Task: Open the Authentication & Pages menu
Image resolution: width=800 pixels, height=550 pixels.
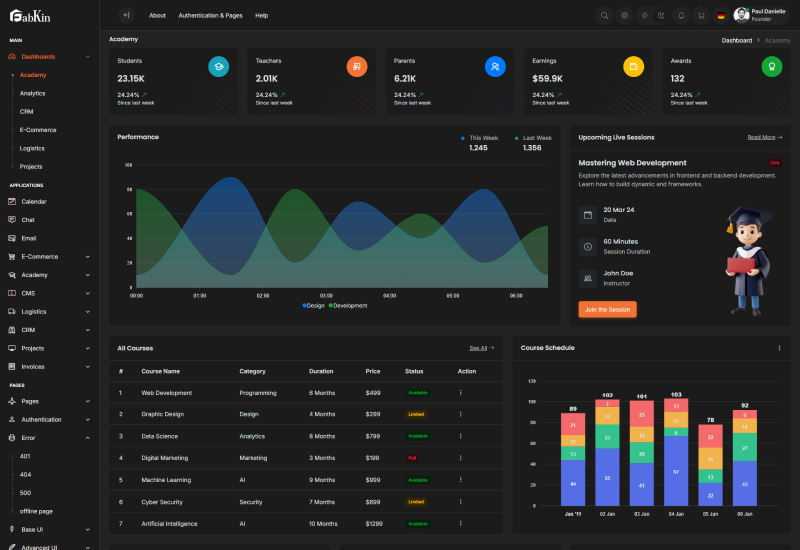Action: (210, 16)
